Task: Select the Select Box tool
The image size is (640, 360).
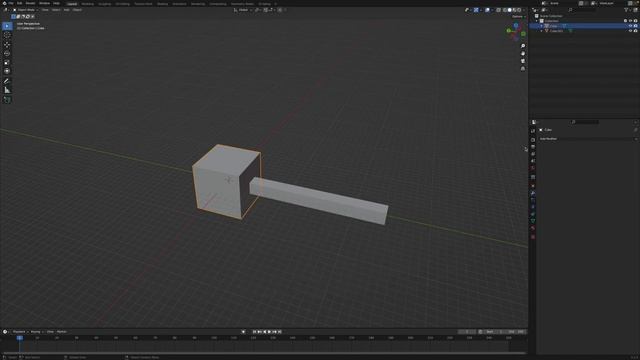Action: pos(7,26)
